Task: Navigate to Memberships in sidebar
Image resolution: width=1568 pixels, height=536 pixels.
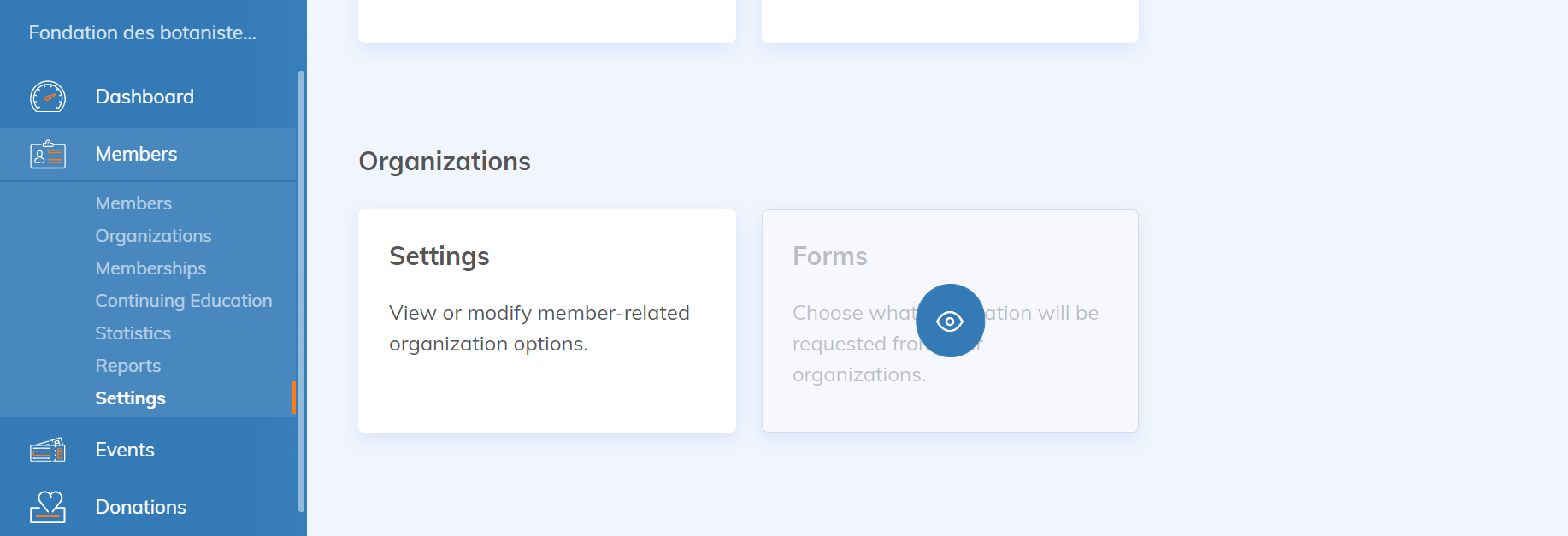Action: click(150, 268)
